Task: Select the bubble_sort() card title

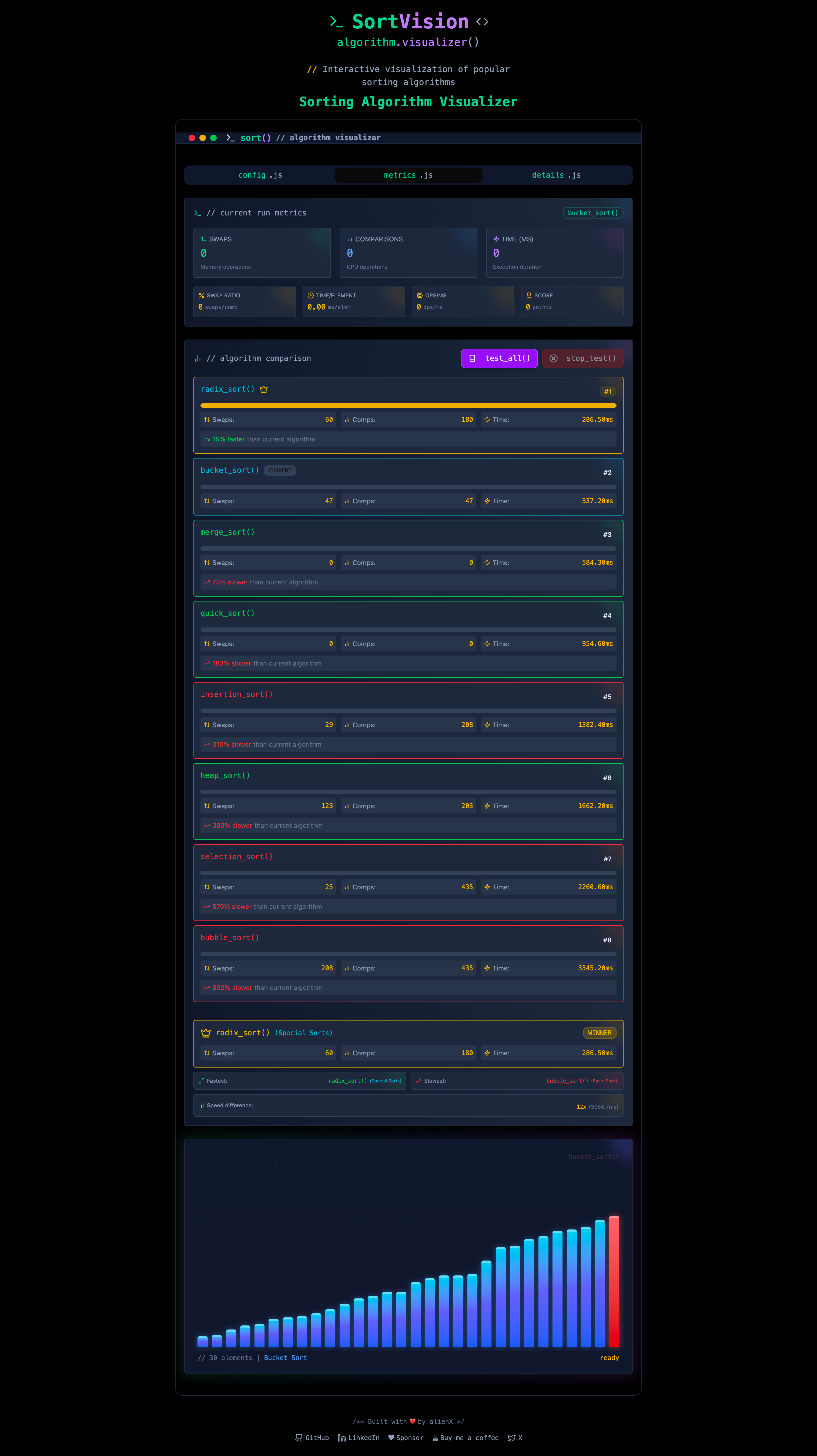Action: pyautogui.click(x=230, y=938)
